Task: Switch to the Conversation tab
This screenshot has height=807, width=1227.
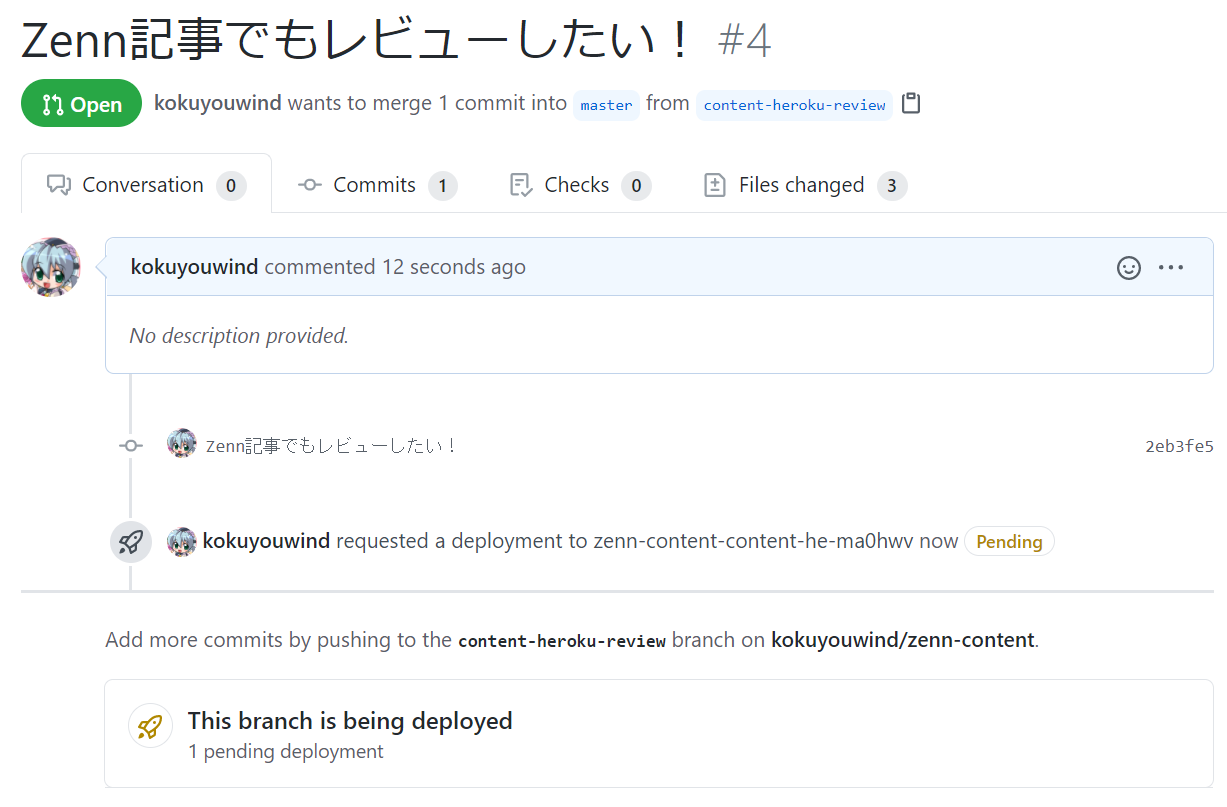Action: (146, 185)
